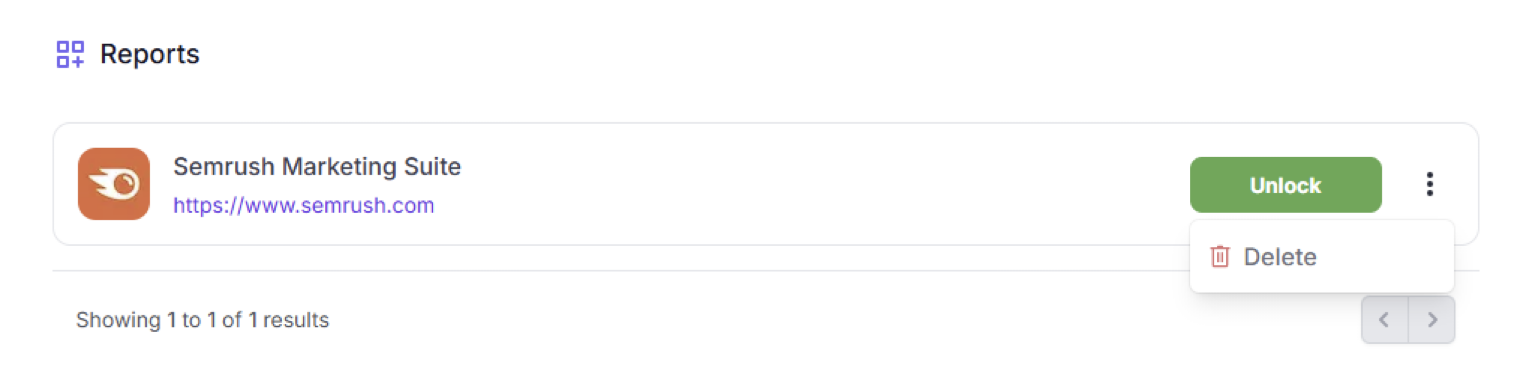Click the orange Semrush logo icon

coord(114,184)
